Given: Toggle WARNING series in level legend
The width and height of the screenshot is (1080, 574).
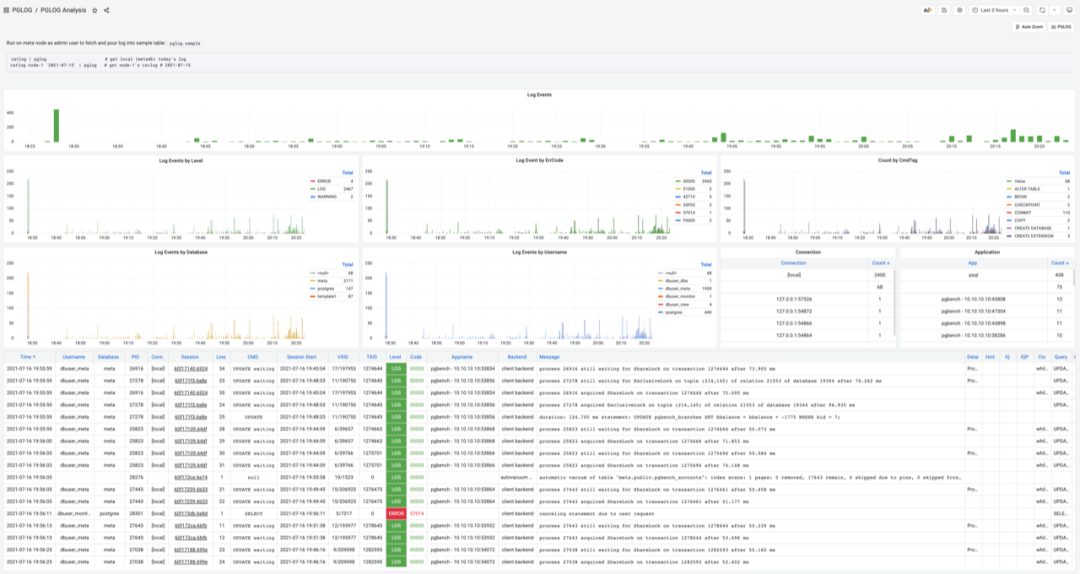Looking at the screenshot, I should coord(326,196).
